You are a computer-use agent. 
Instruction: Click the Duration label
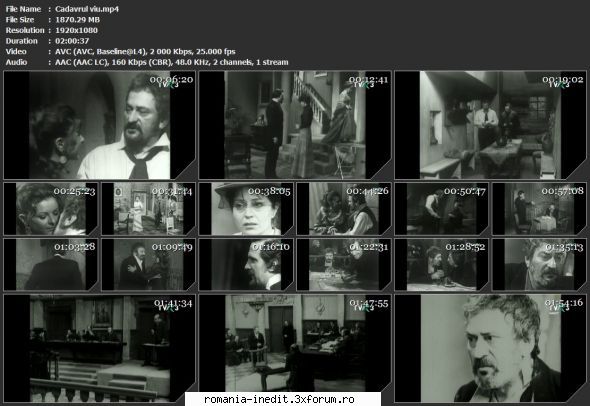tap(21, 41)
